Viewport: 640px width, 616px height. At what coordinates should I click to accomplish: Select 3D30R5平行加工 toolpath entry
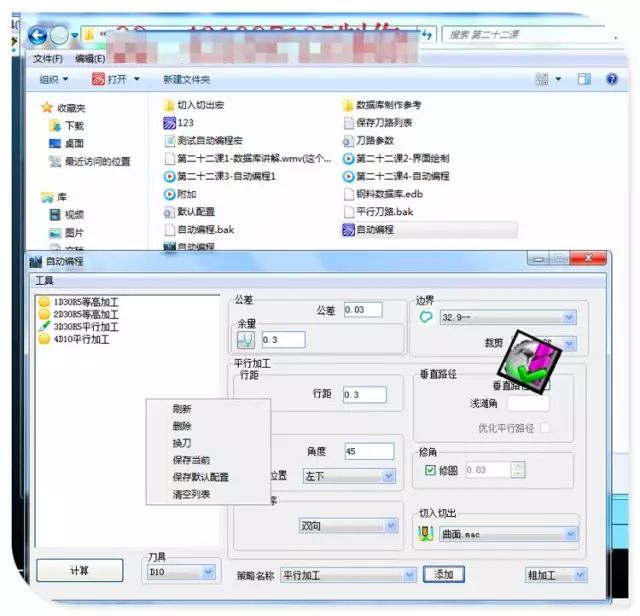click(x=78, y=327)
